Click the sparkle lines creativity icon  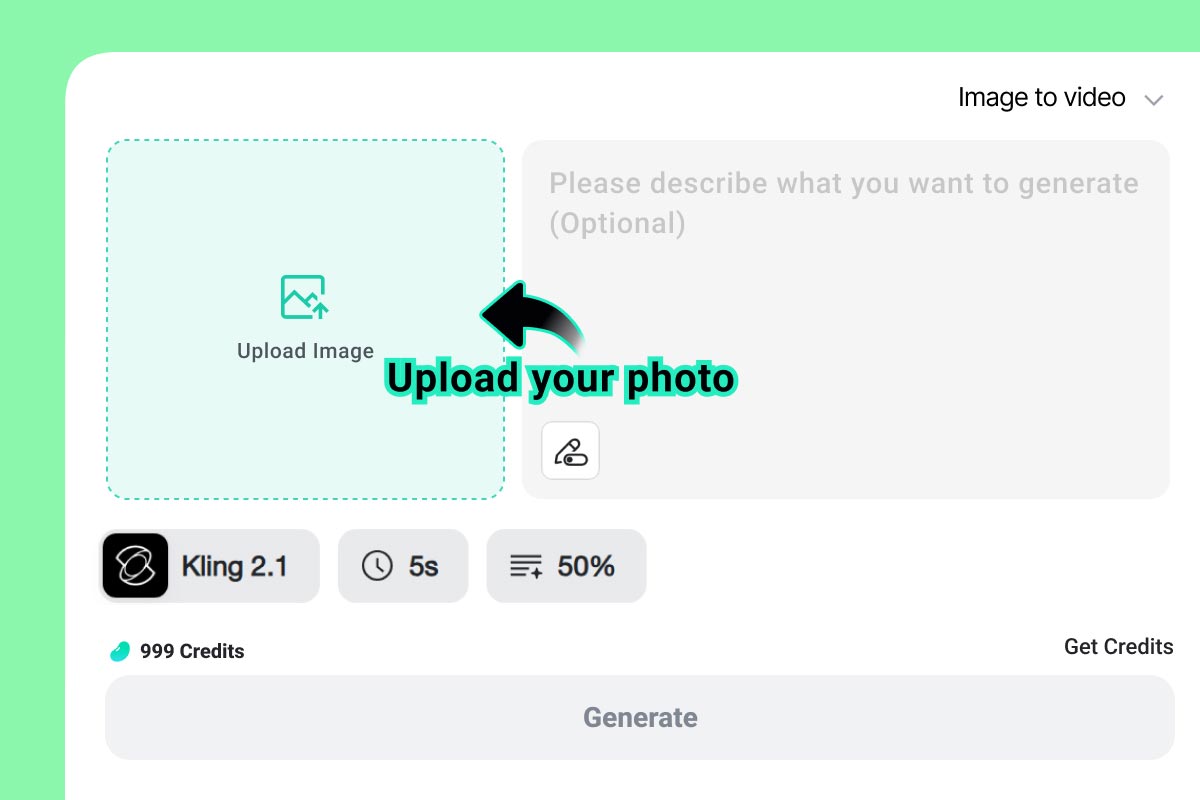[526, 567]
